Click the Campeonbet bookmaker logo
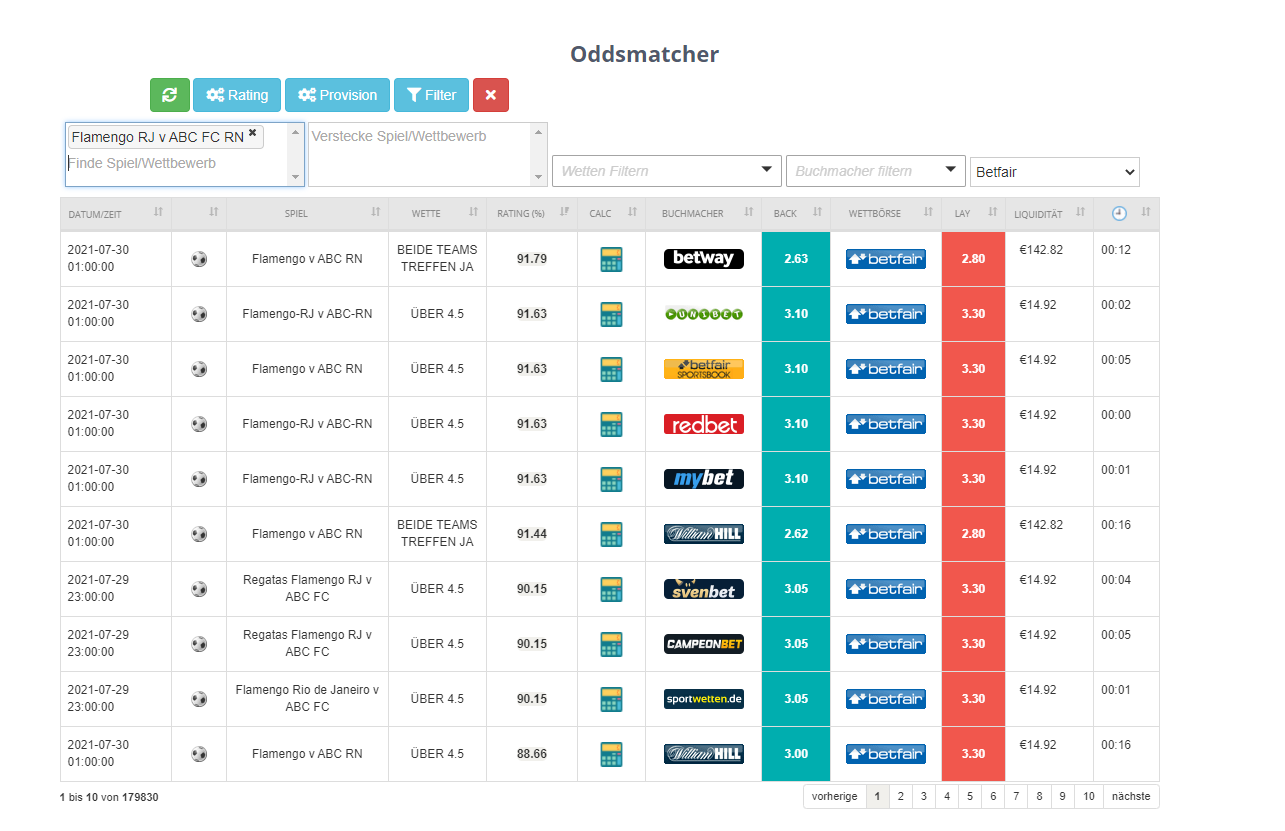1285x831 pixels. coord(704,644)
